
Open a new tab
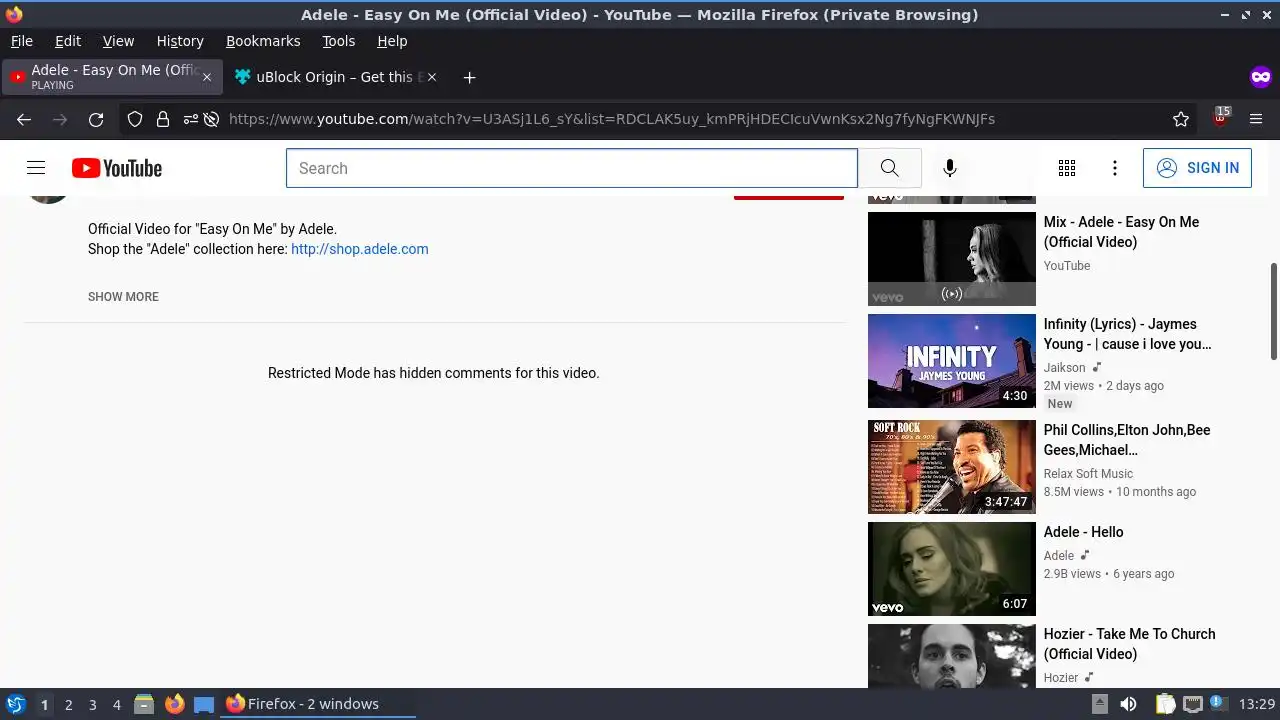pyautogui.click(x=469, y=77)
